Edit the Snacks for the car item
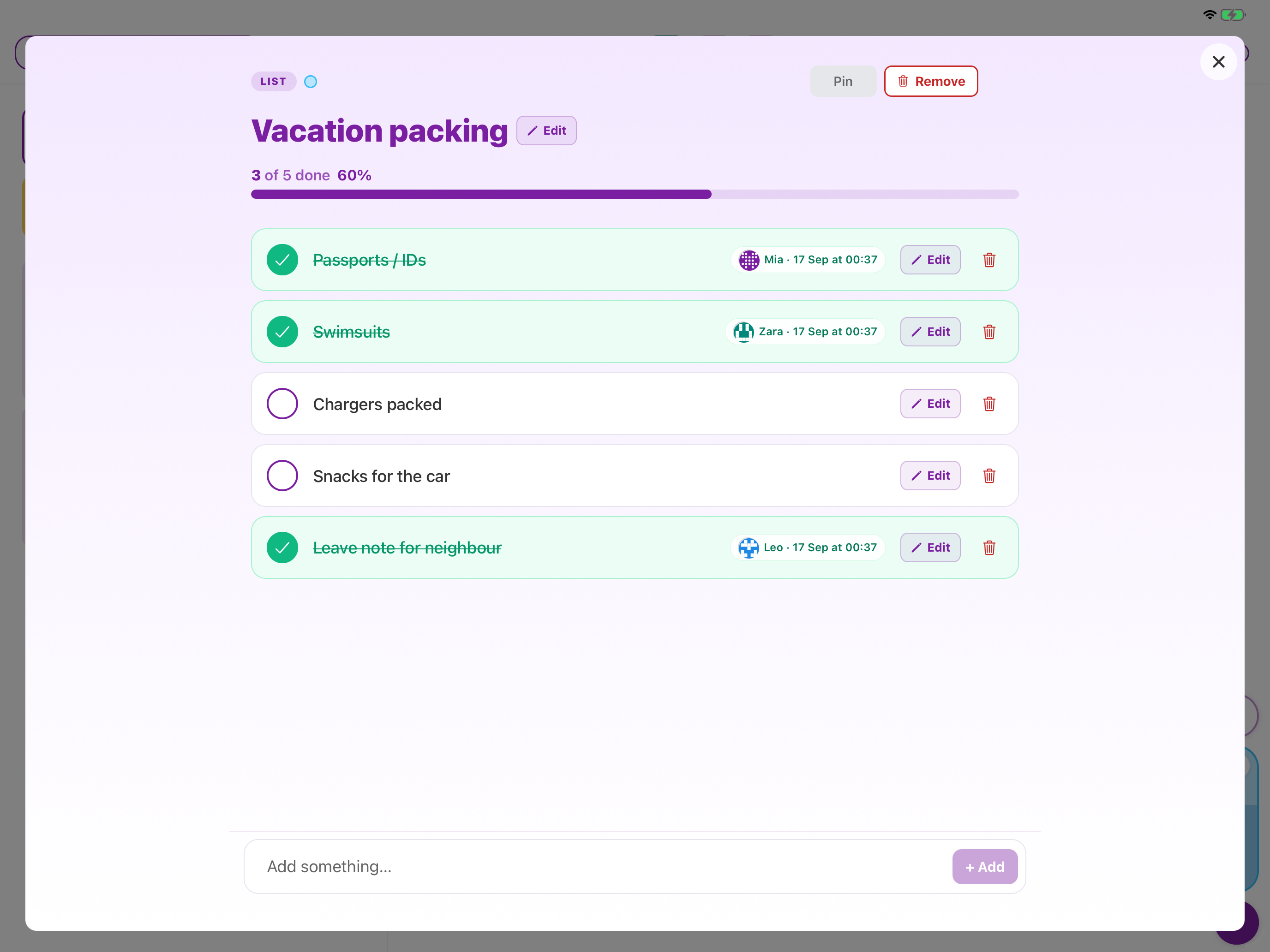The image size is (1270, 952). tap(930, 476)
